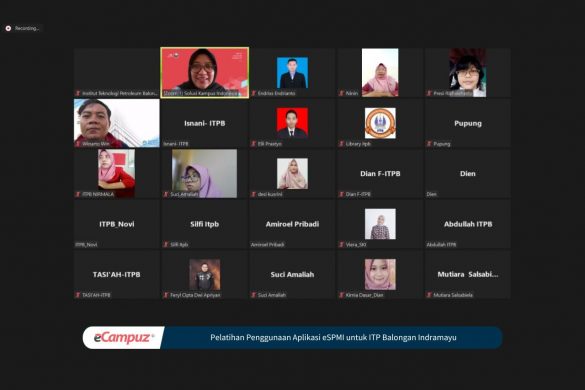This screenshot has height=390, width=585.
Task: Click the Pelatihan Penggunaan Aplikasi eSPMI banner text
Action: [333, 337]
